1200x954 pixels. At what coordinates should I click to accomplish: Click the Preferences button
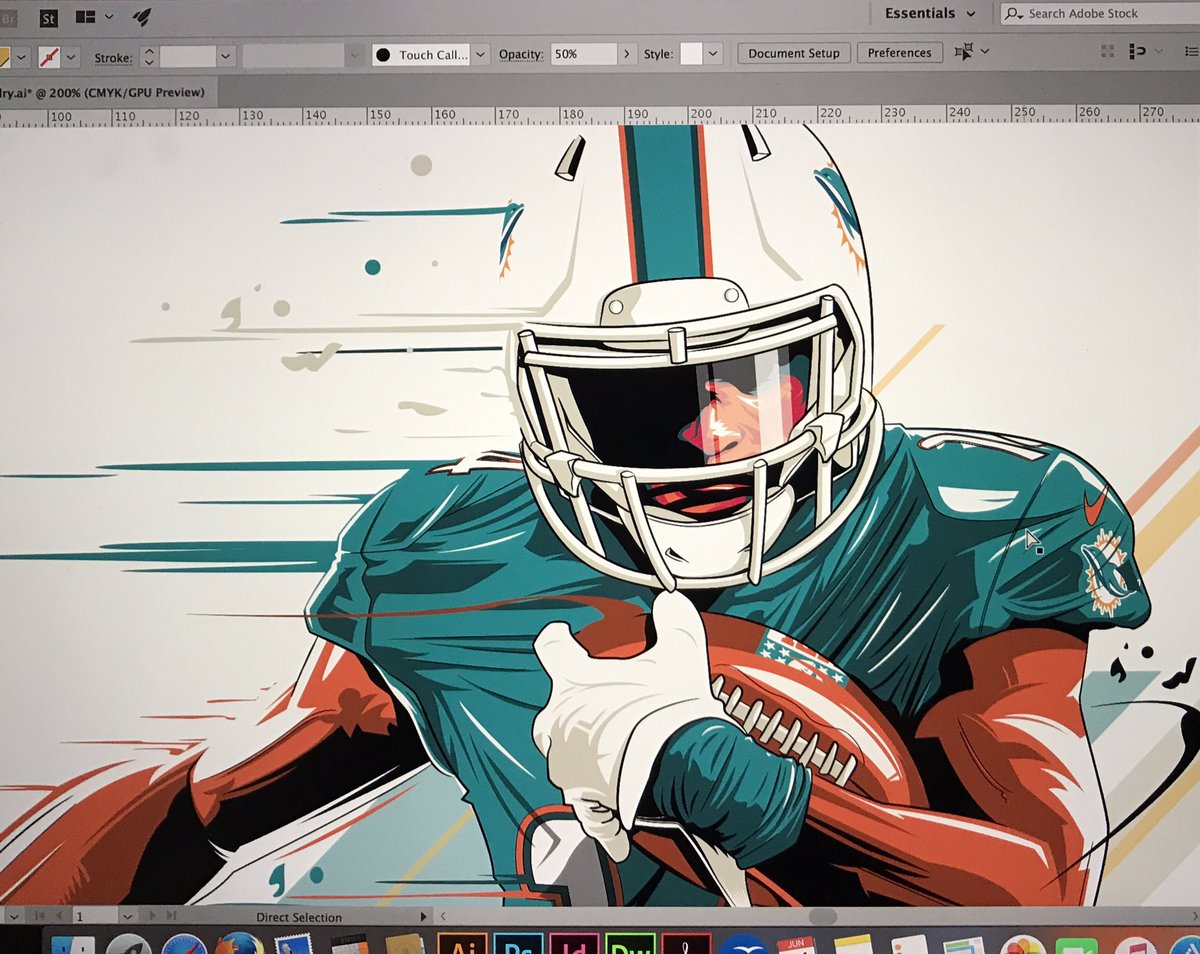coord(899,53)
